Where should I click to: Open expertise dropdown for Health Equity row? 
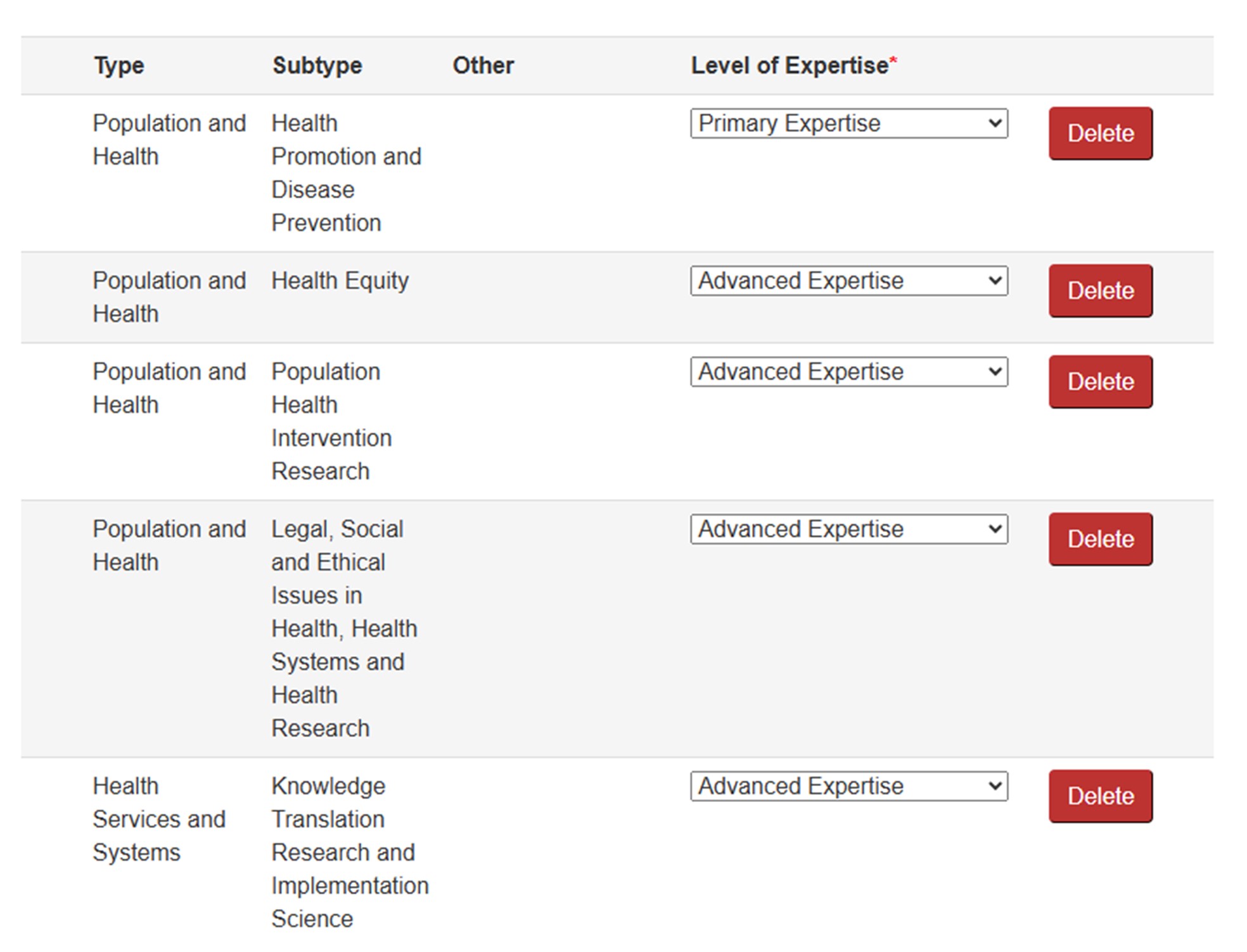click(848, 281)
